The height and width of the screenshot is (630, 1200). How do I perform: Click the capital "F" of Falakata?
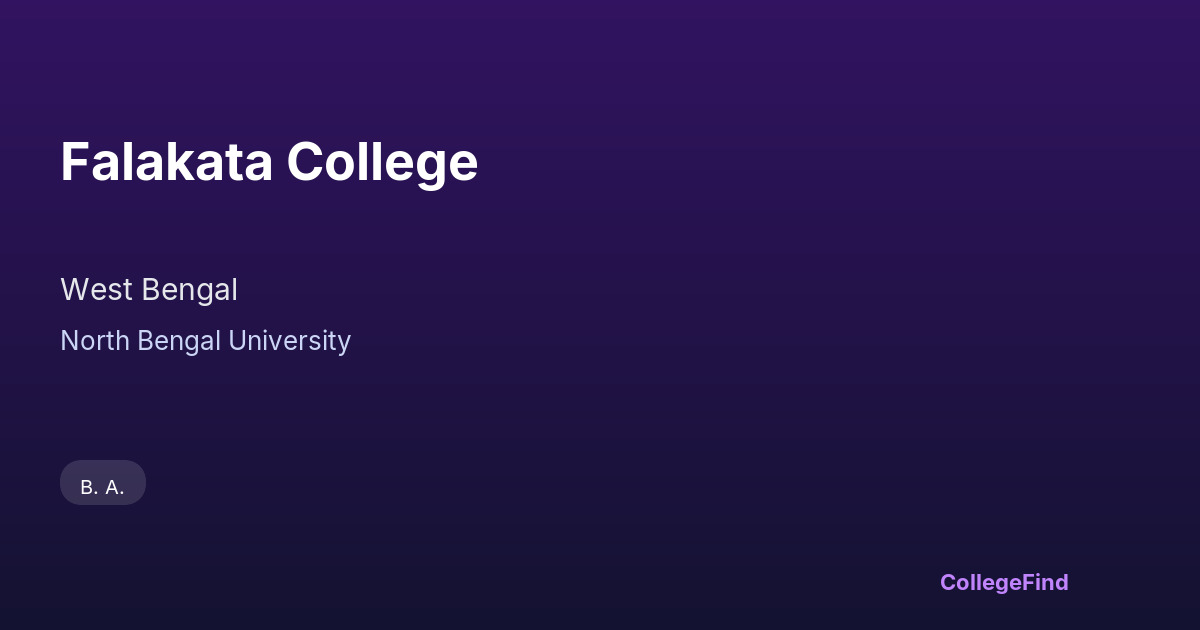click(74, 162)
